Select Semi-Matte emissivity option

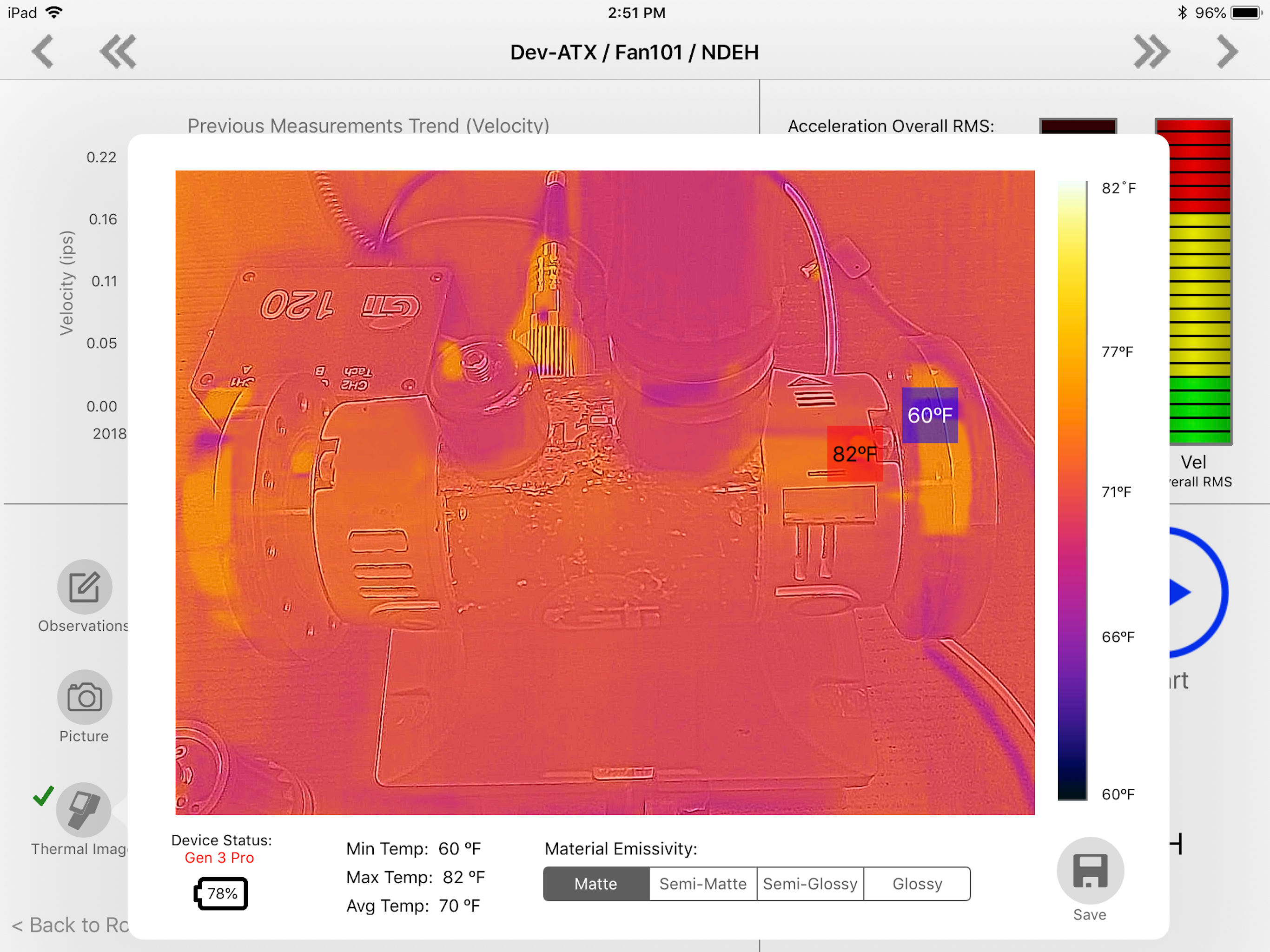point(703,884)
